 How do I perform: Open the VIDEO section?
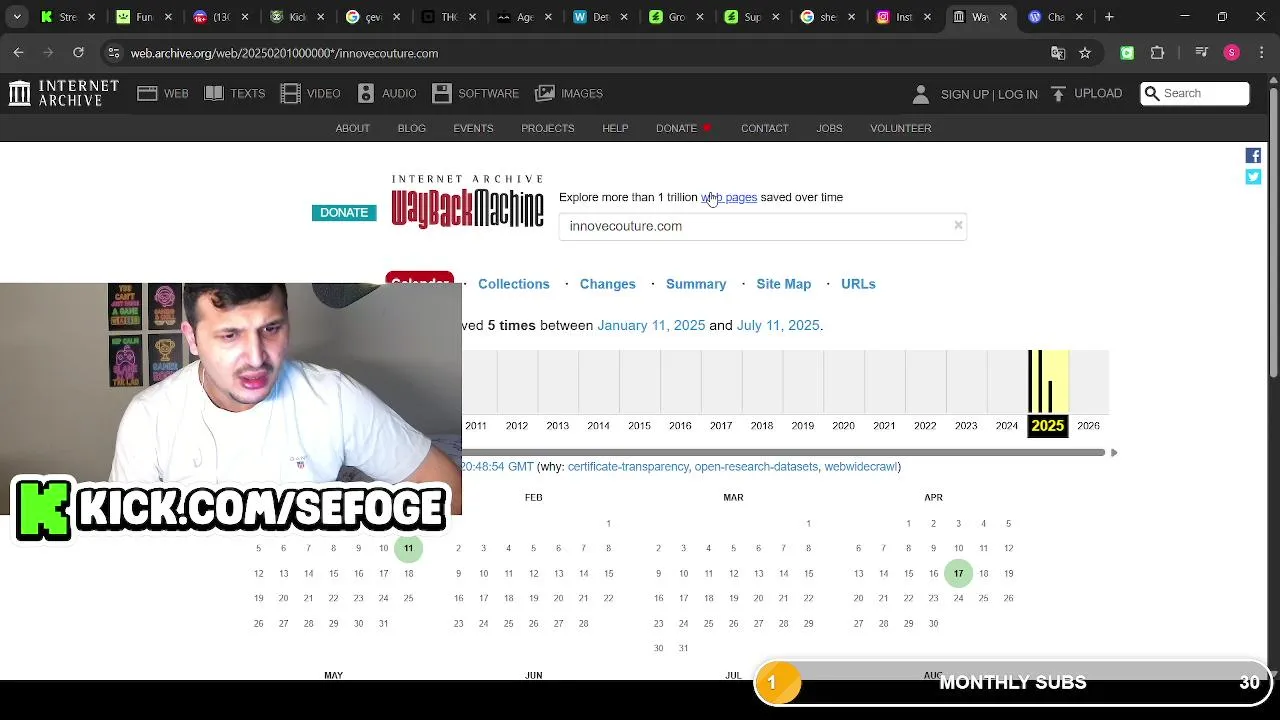(x=311, y=93)
